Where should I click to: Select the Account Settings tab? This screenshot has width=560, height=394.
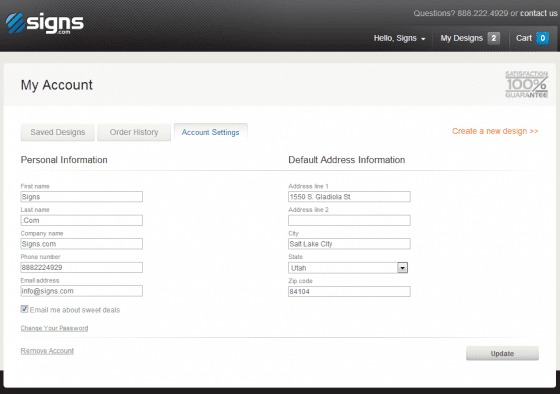pyautogui.click(x=210, y=132)
